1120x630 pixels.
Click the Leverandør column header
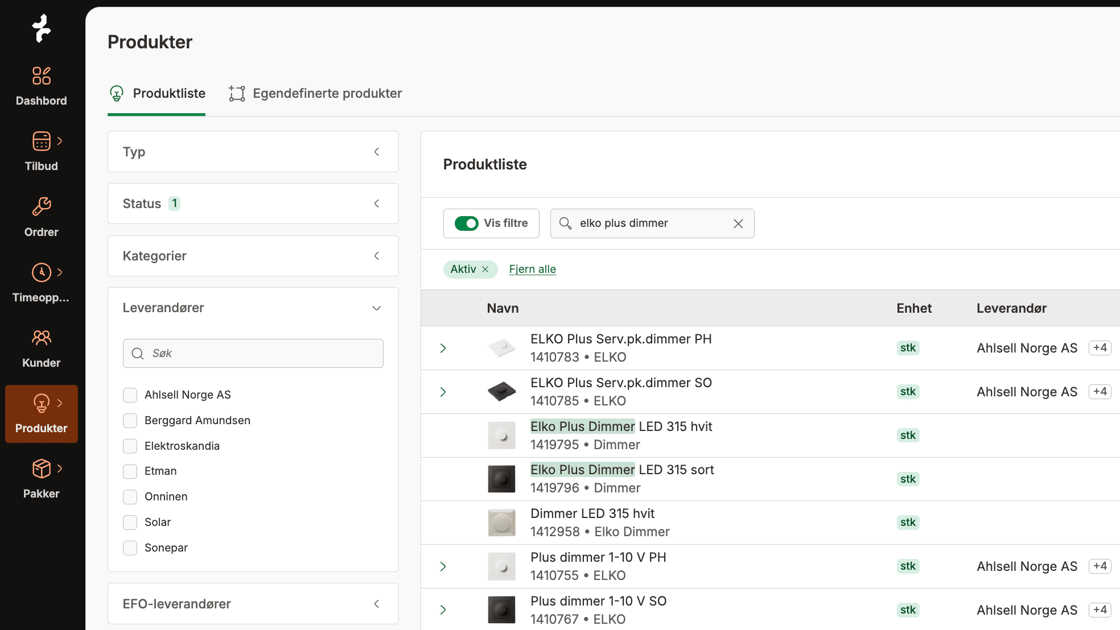1011,309
